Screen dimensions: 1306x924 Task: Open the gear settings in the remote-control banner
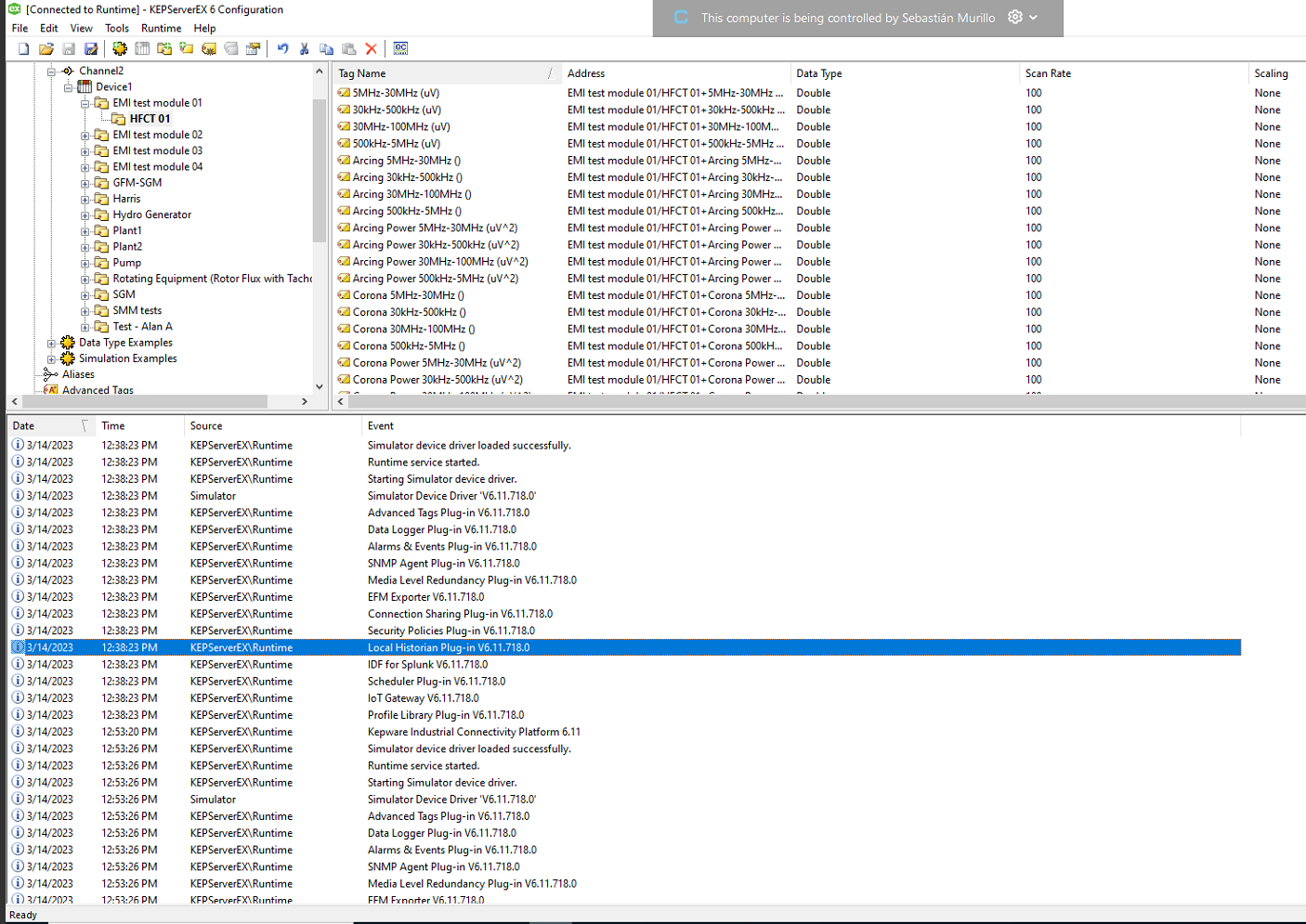tap(1015, 17)
